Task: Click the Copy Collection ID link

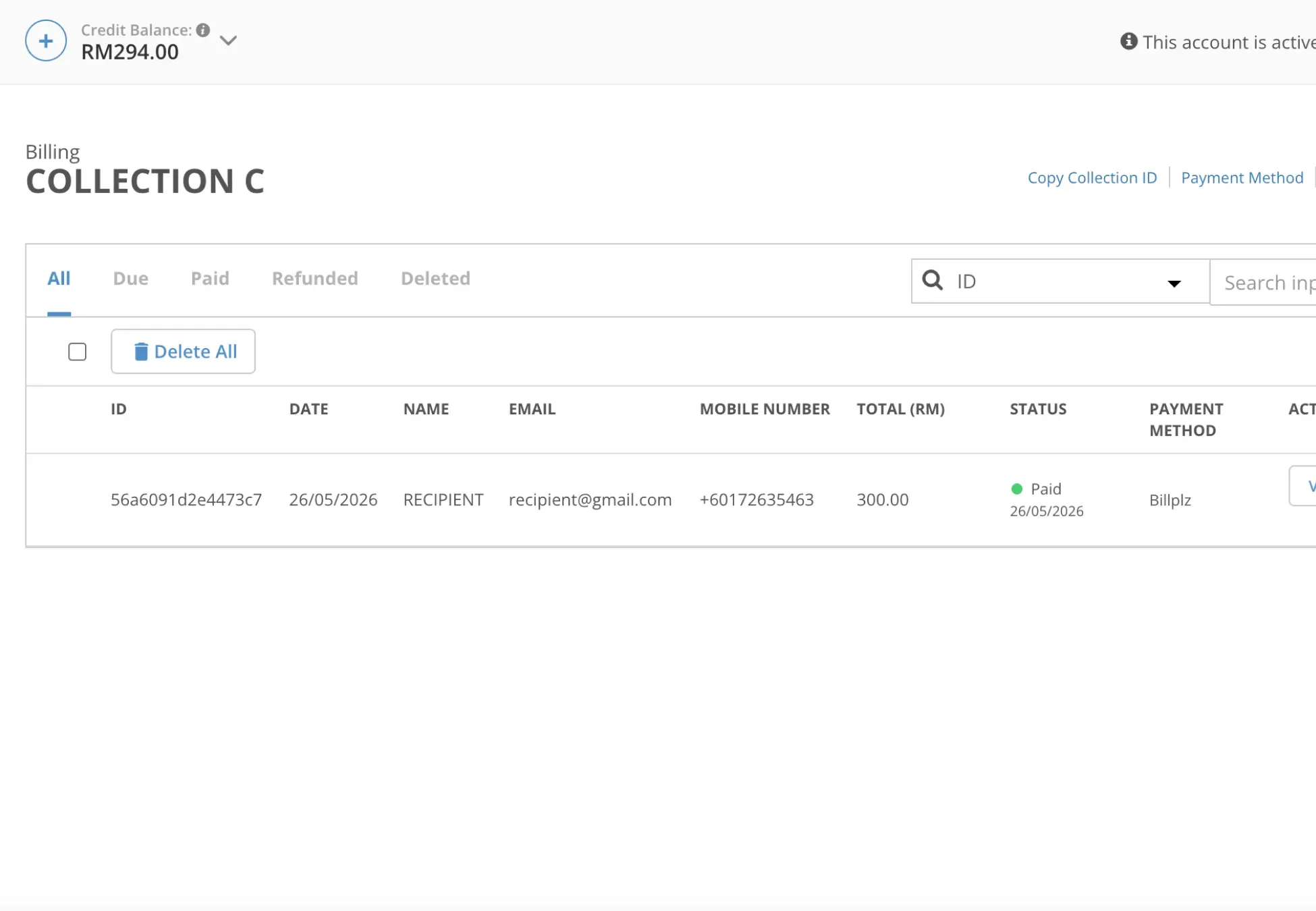Action: point(1092,177)
